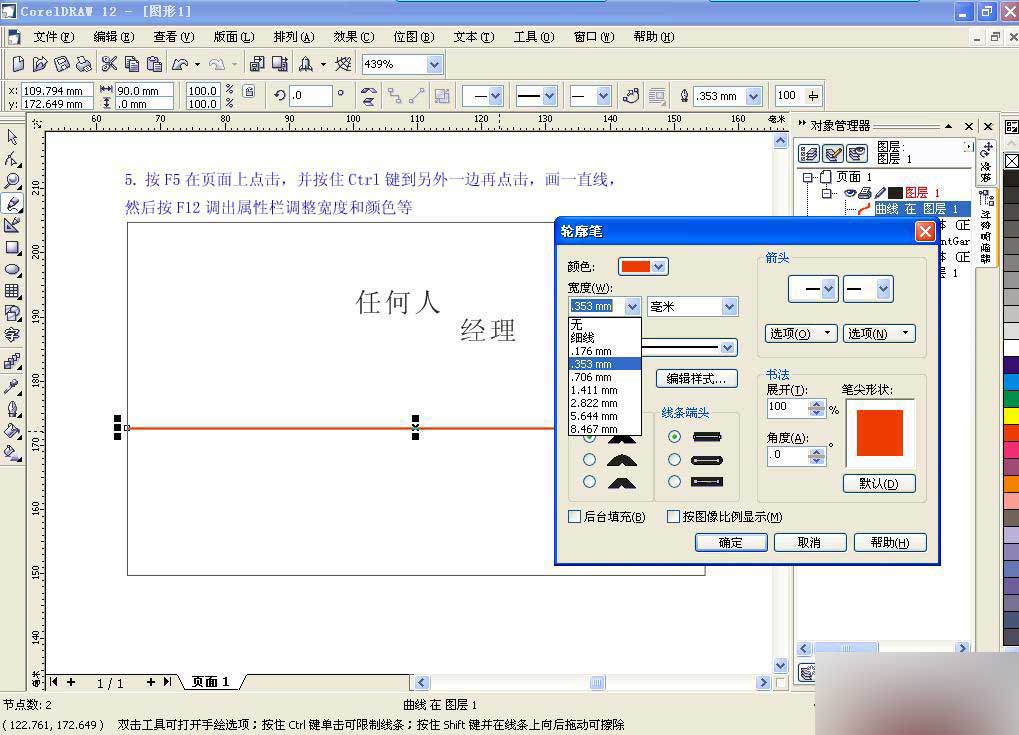
Task: Open the Fill bucket tool flyout
Action: tap(12, 431)
